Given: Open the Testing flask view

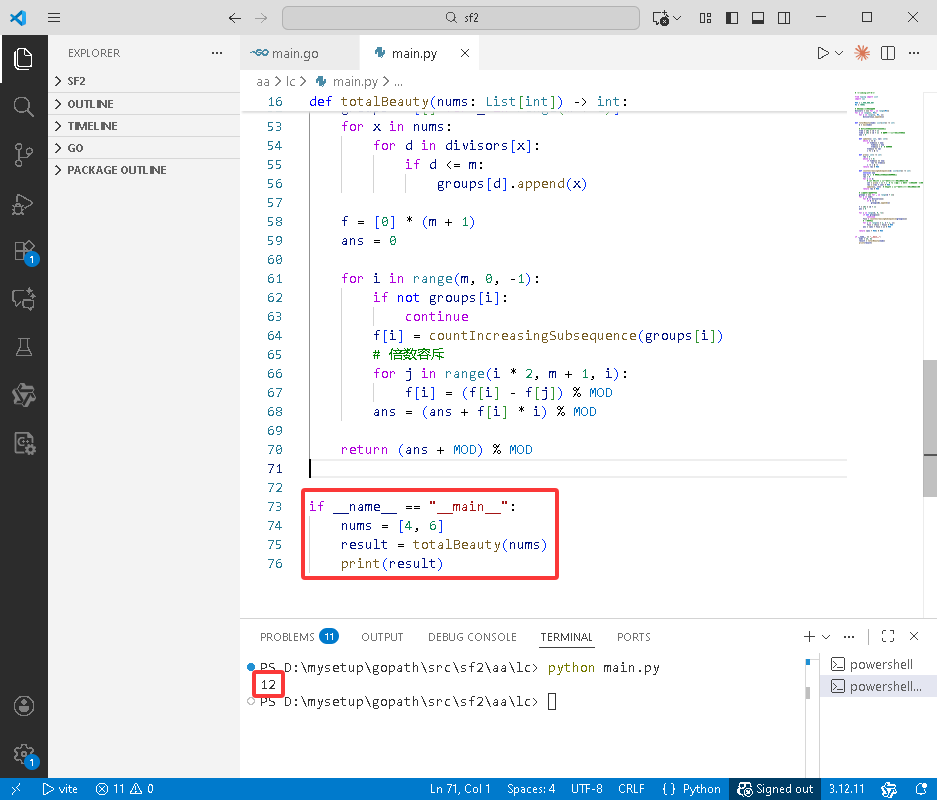Looking at the screenshot, I should tap(23, 347).
